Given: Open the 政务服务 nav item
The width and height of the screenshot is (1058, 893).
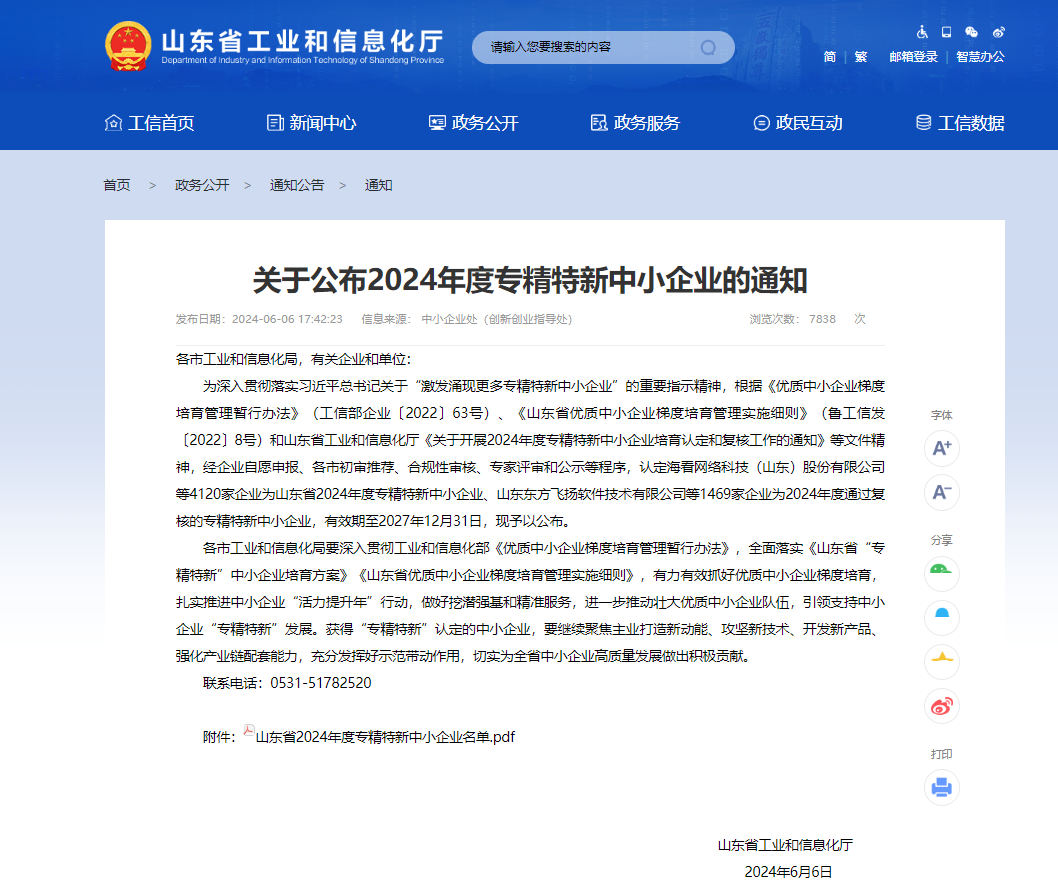Looking at the screenshot, I should [647, 123].
